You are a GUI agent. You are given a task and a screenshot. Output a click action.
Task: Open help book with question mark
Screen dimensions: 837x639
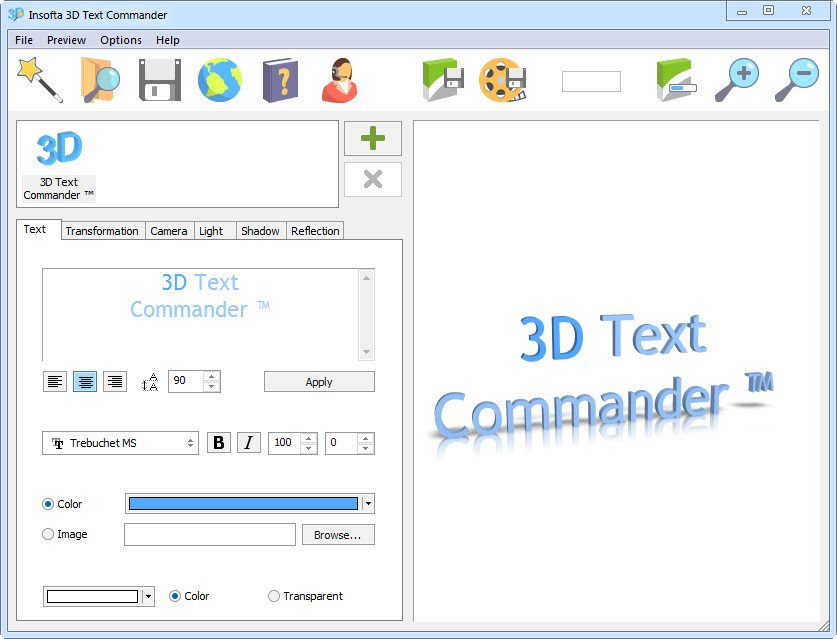280,80
